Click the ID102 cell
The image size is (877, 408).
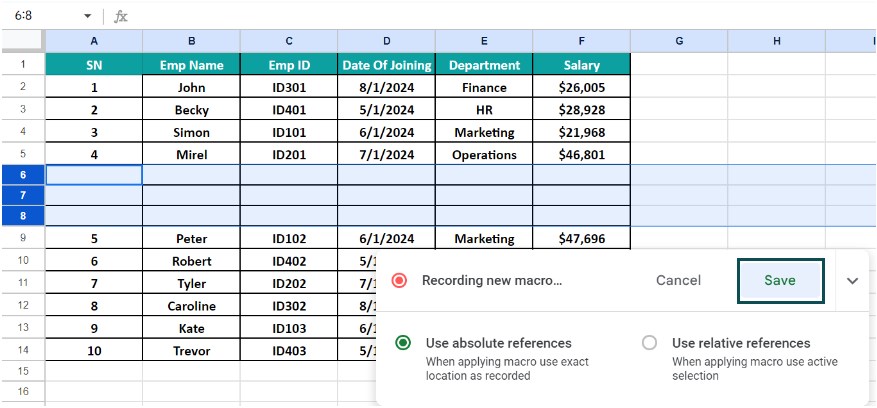click(289, 238)
